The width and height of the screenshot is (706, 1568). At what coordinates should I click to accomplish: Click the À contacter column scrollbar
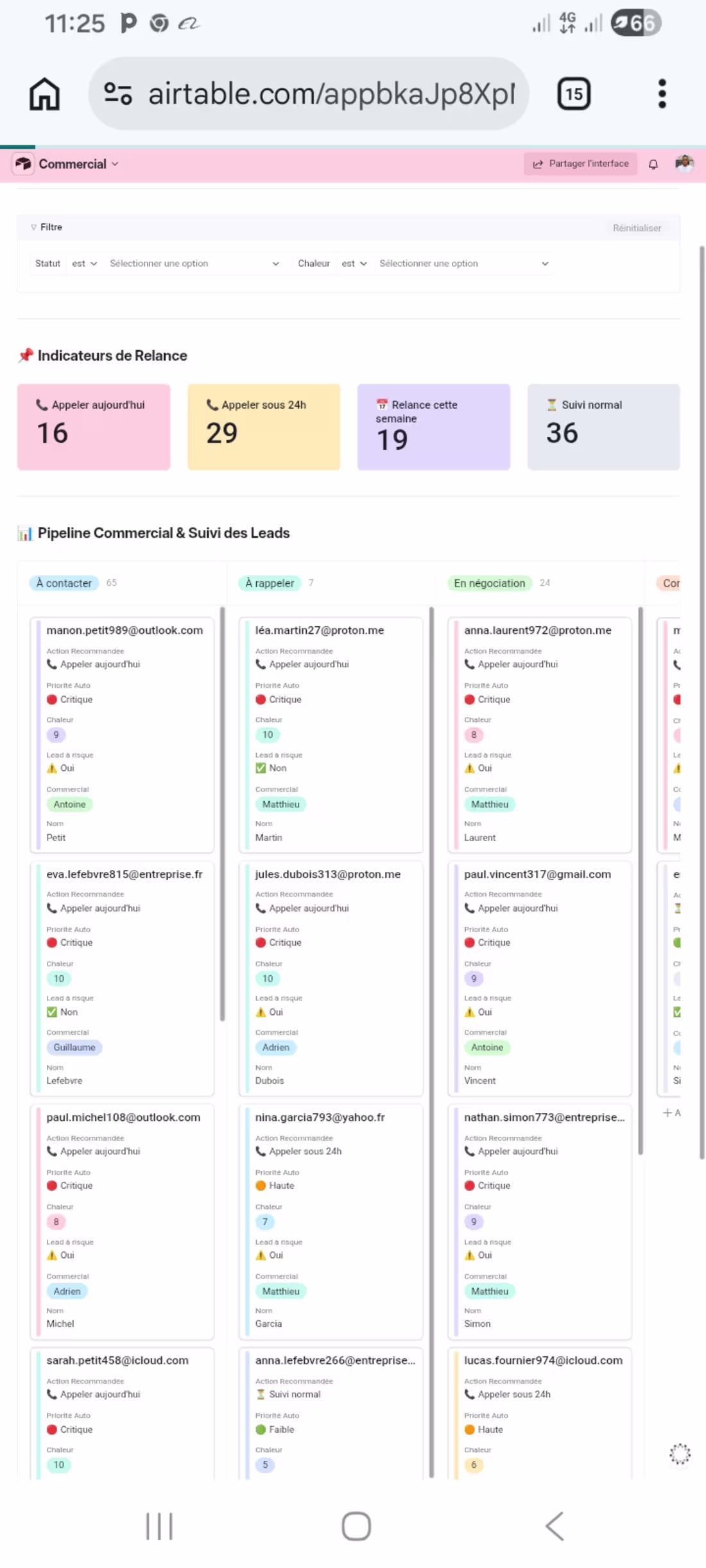click(x=223, y=814)
